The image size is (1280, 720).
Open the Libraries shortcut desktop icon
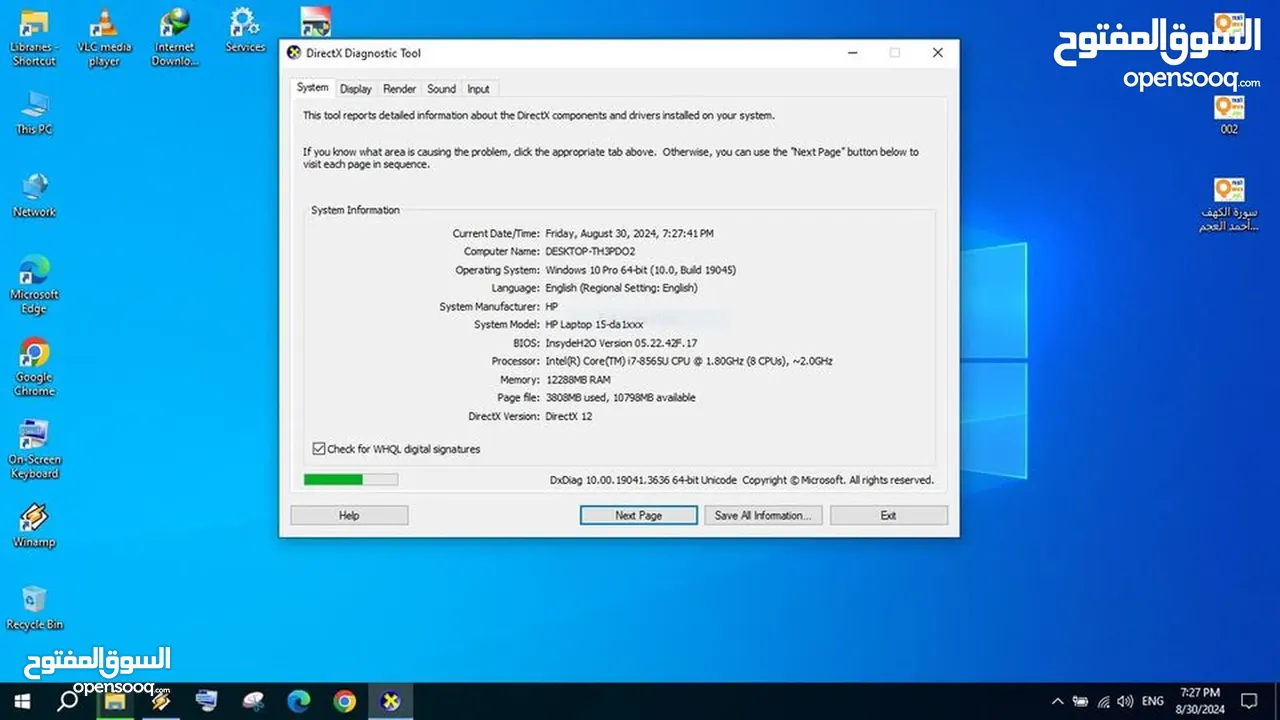point(34,38)
